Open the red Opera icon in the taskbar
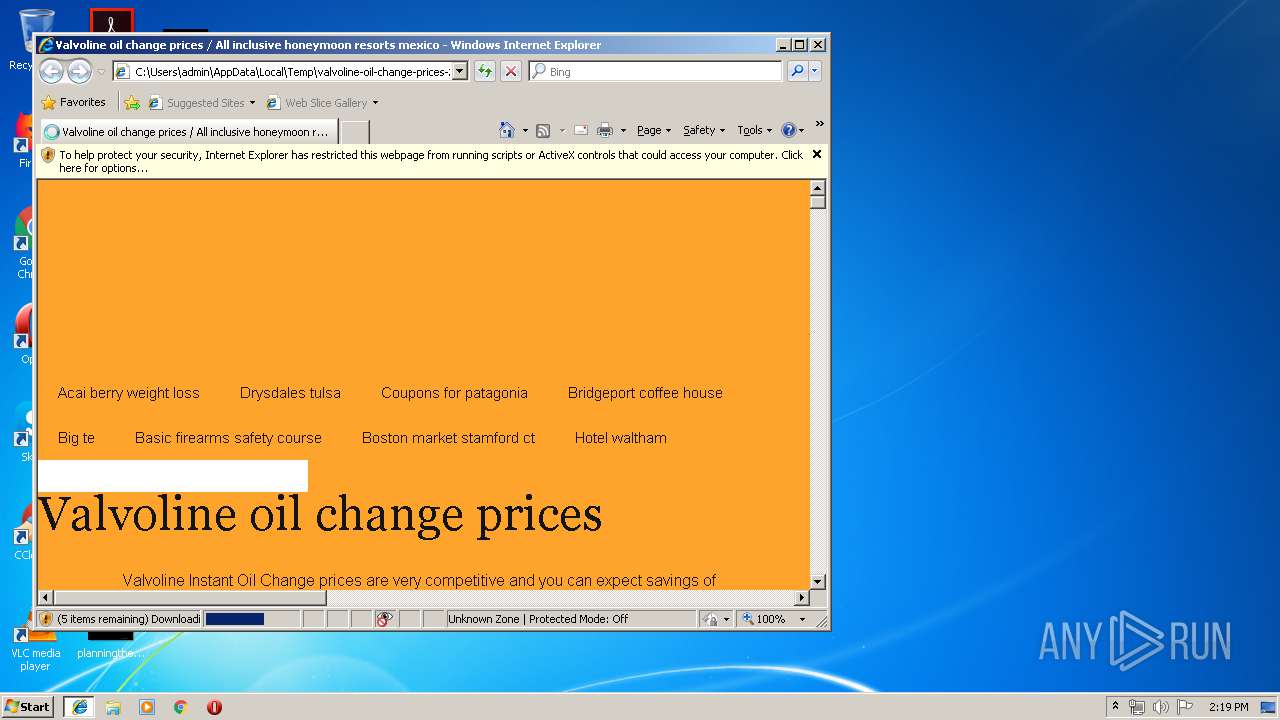The width and height of the screenshot is (1280, 720). (214, 707)
